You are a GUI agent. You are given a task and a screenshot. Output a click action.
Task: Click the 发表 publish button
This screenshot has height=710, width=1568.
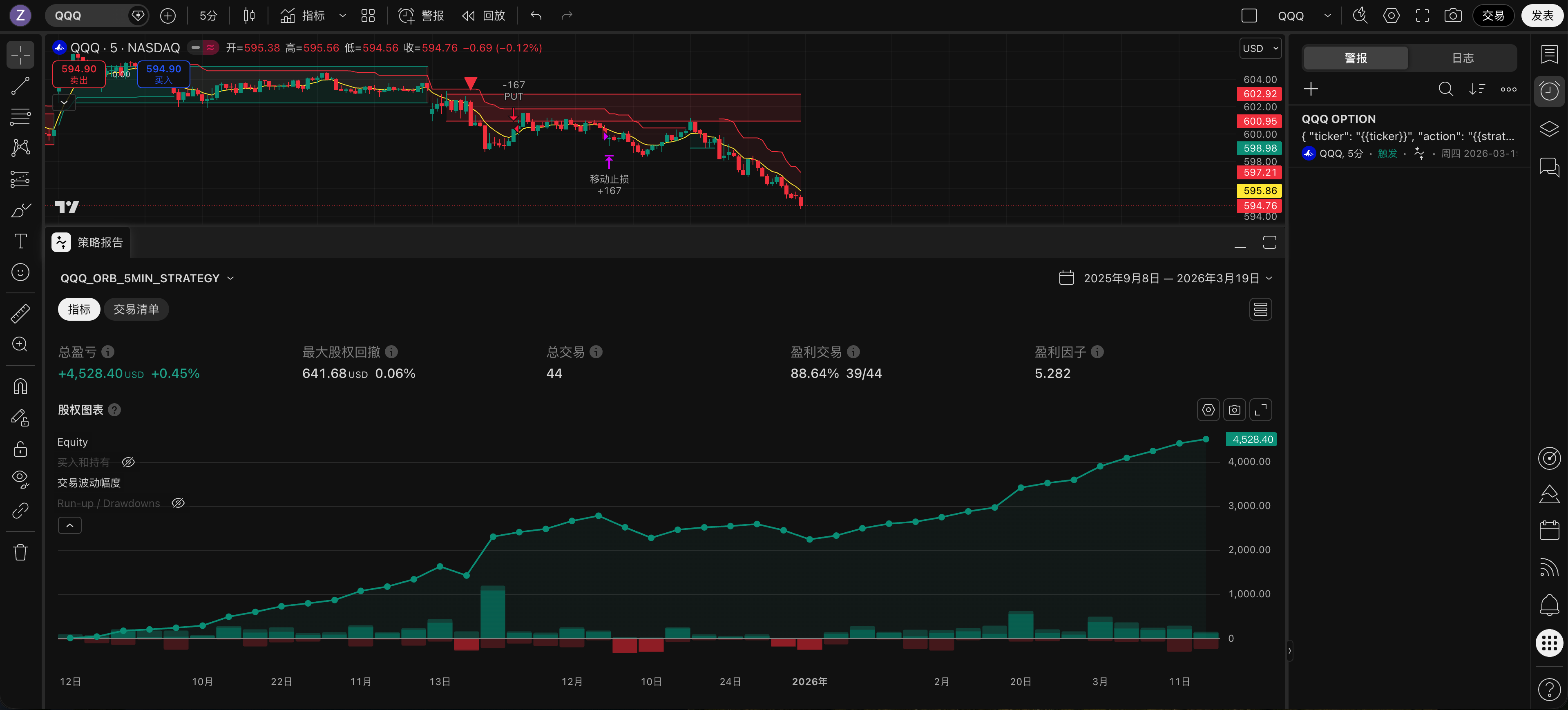pyautogui.click(x=1542, y=16)
